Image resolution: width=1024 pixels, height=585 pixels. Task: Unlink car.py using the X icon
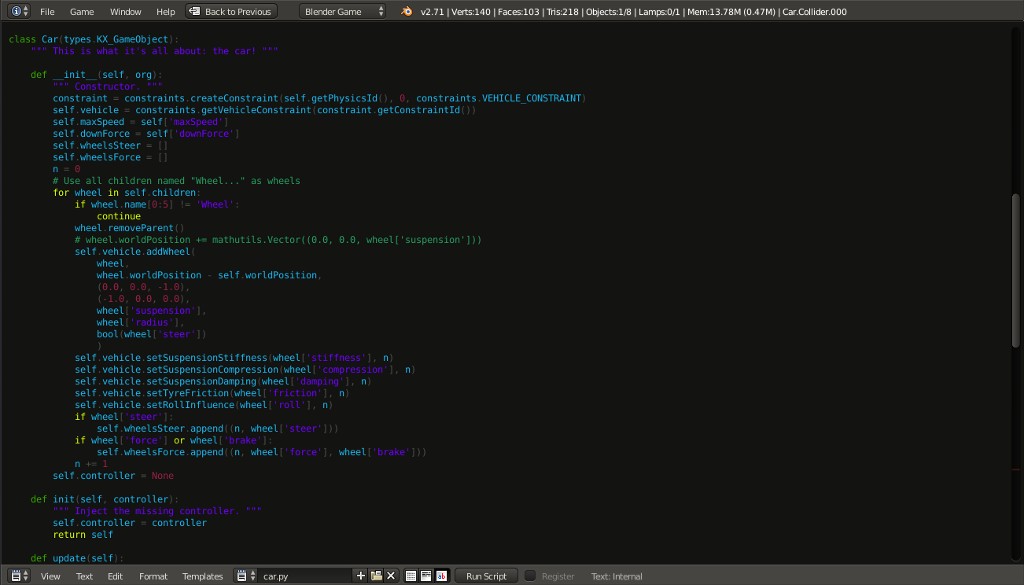point(392,575)
